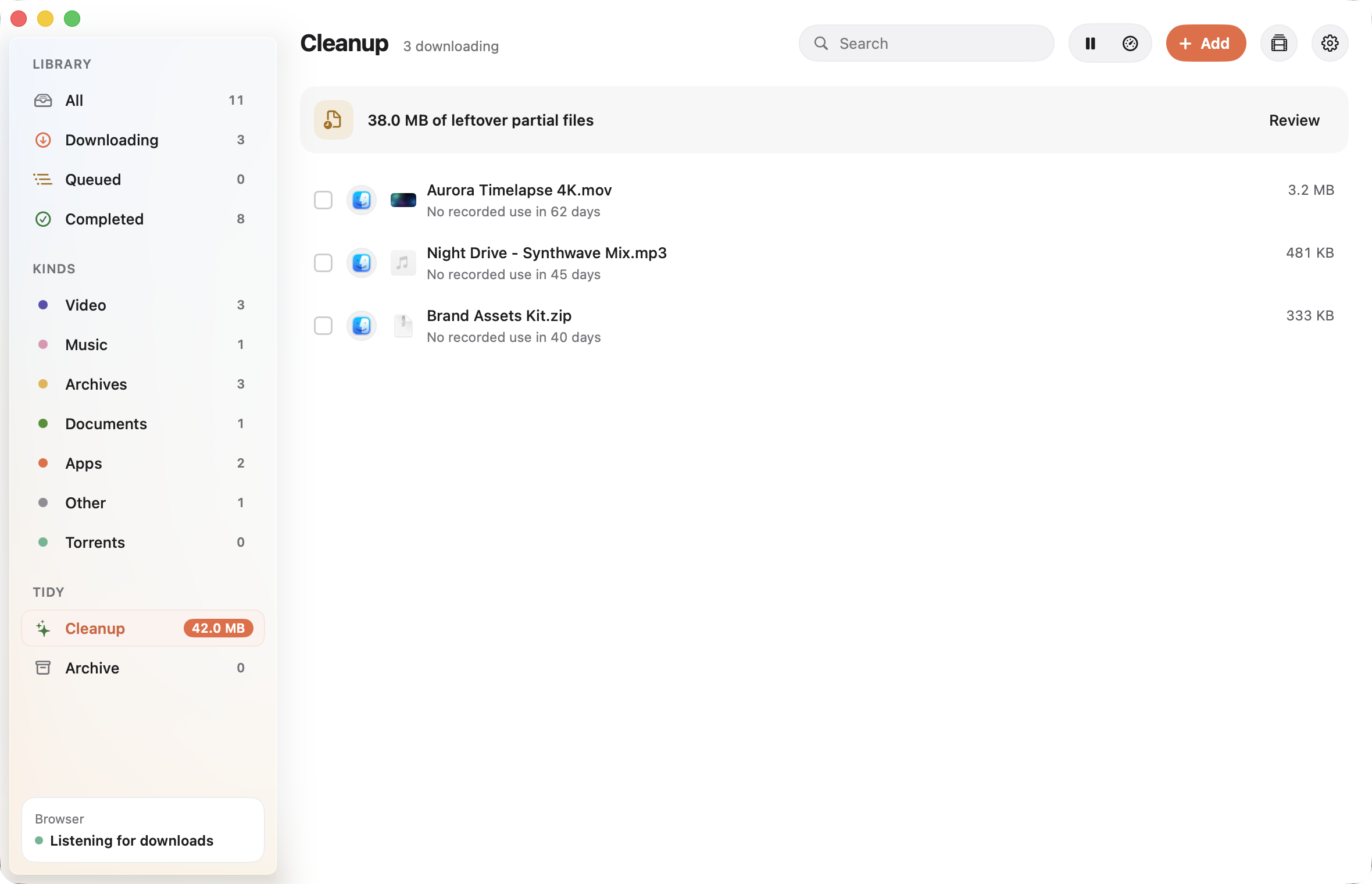
Task: Click the Aurora Timelapse video thumbnail
Action: [403, 201]
